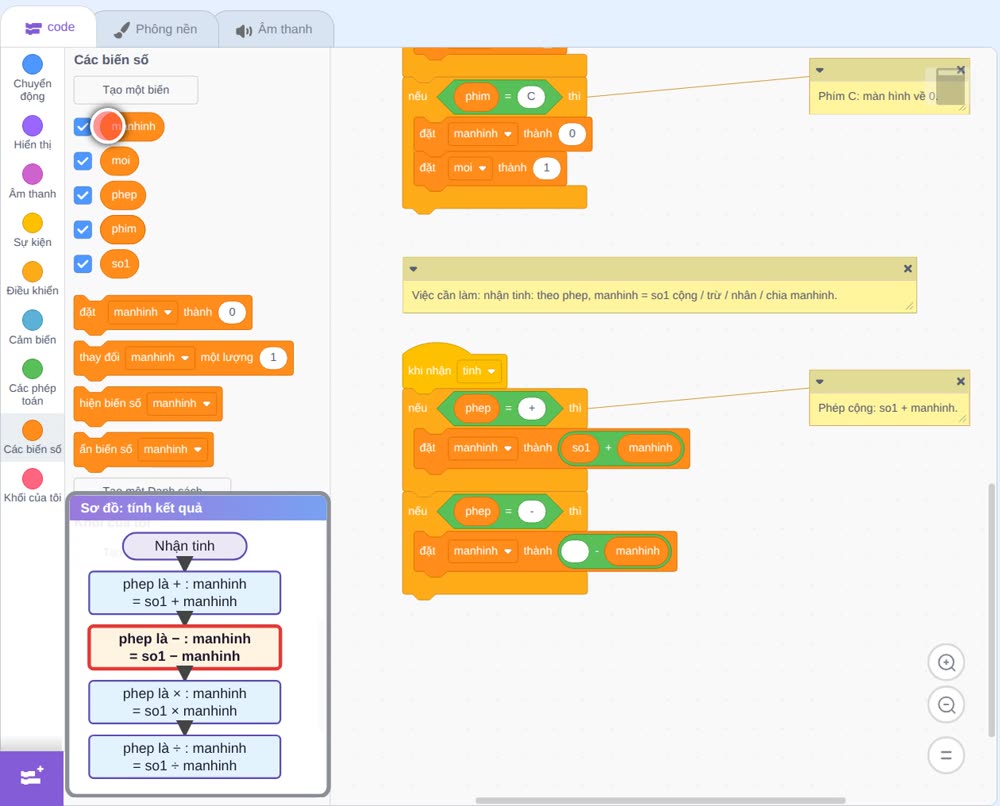Select Các biến số category circle
Viewport: 1000px width, 806px height.
pos(33,430)
